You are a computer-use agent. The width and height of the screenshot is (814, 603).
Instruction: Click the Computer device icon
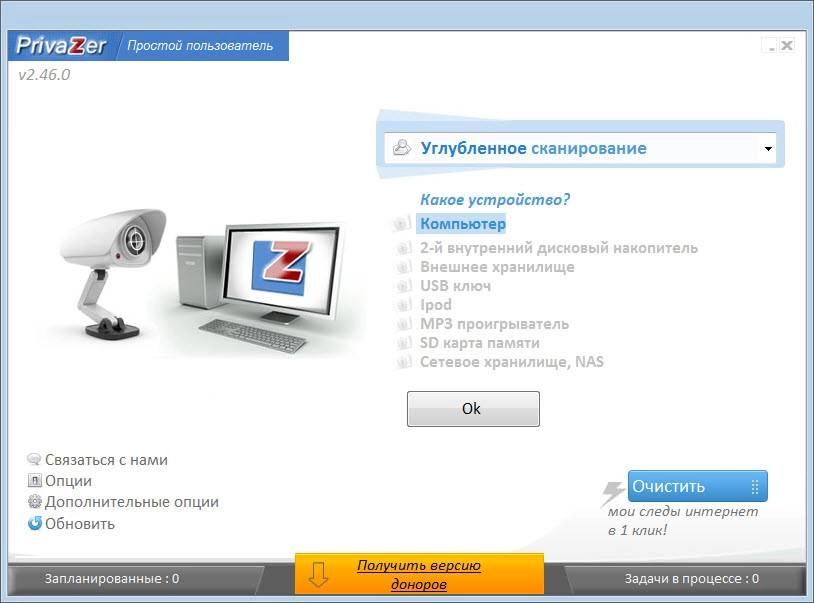[401, 224]
